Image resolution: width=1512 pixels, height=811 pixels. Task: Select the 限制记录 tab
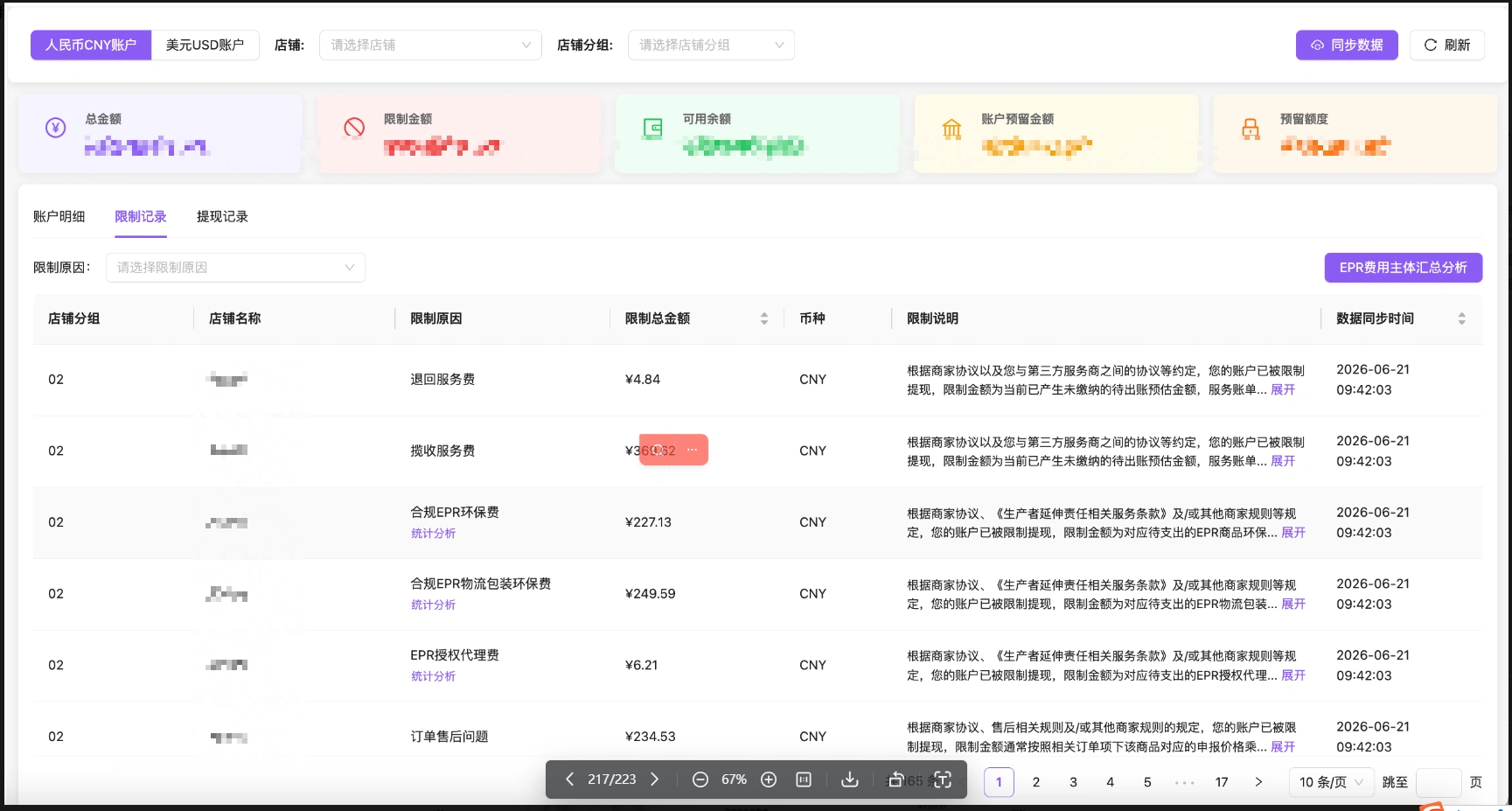click(x=140, y=216)
